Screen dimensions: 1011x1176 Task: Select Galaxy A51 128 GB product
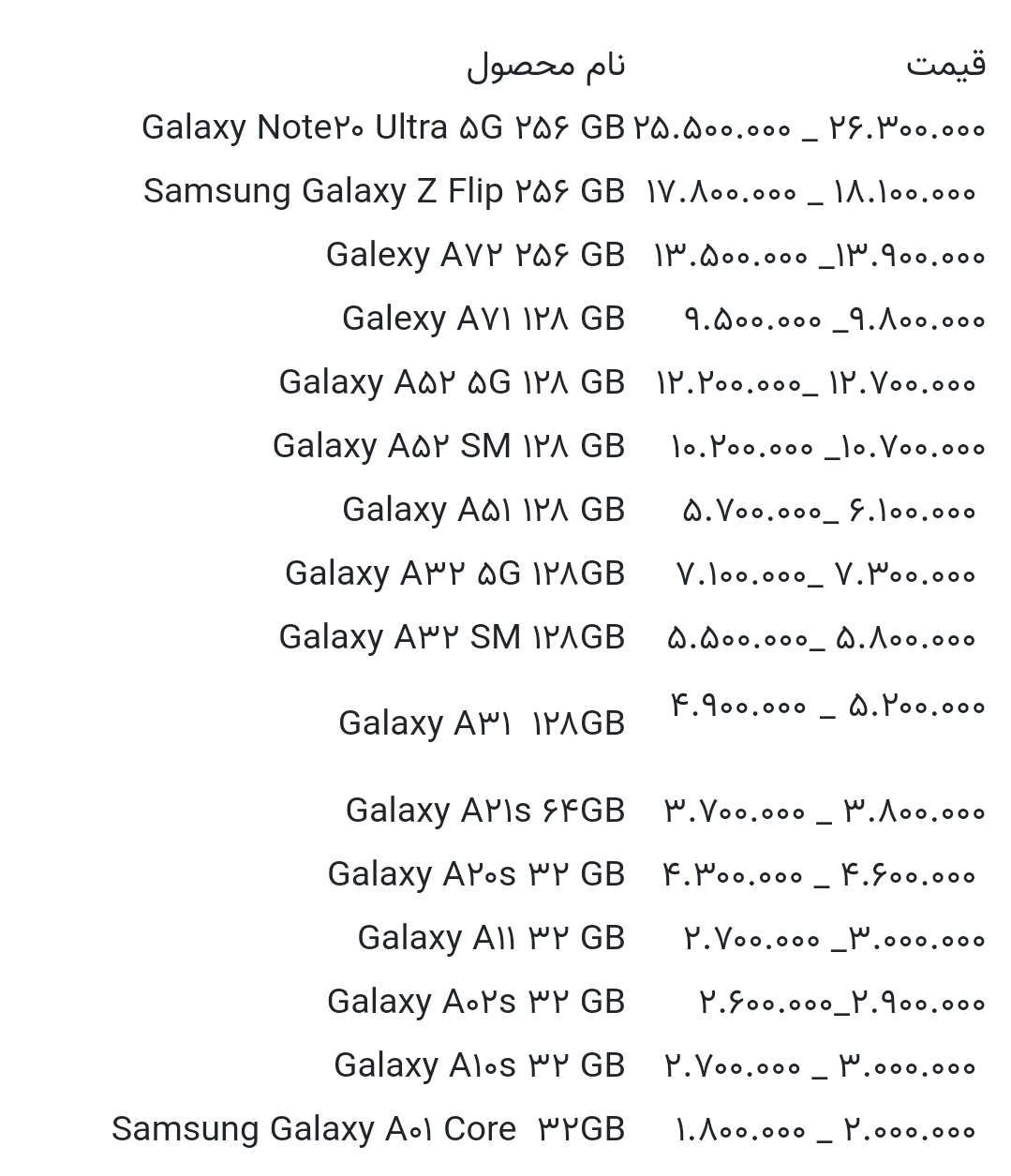483,511
